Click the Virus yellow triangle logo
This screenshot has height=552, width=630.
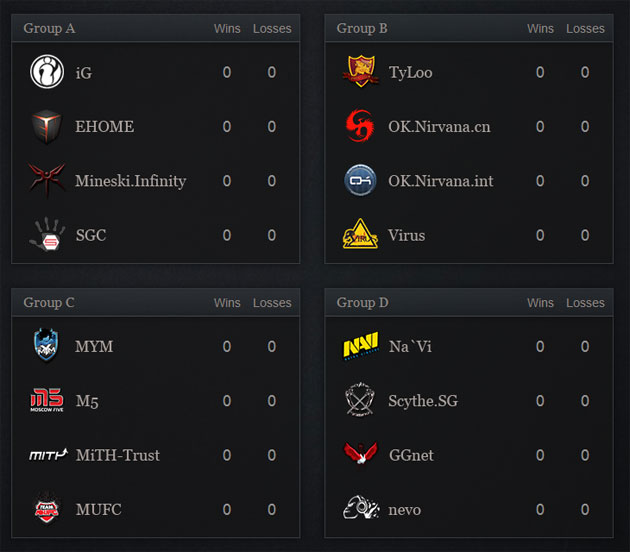pos(360,235)
